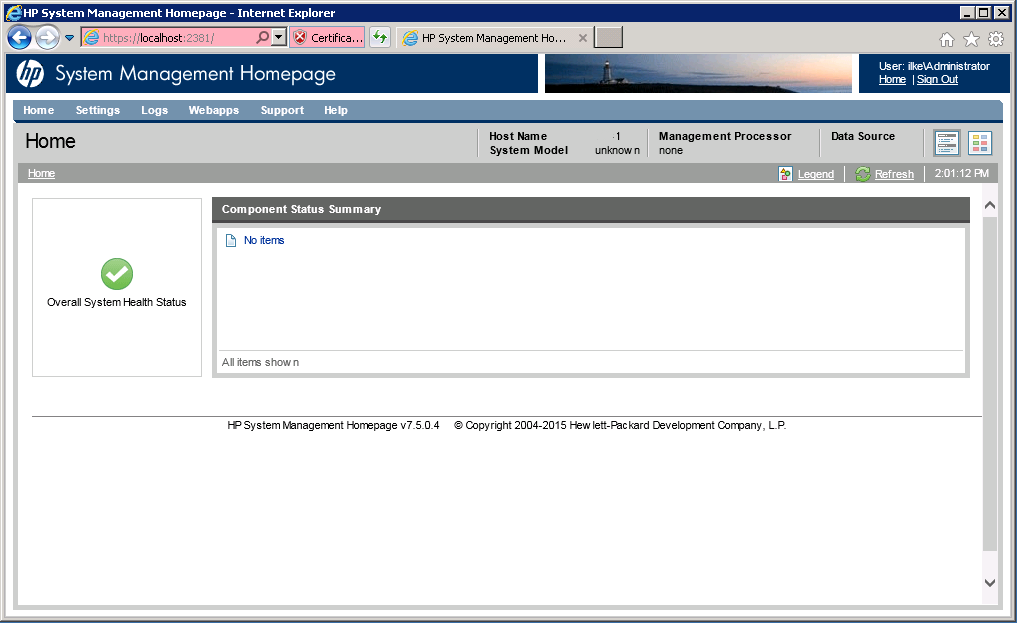The height and width of the screenshot is (623, 1017).
Task: Click the Home breadcrumb link
Action: [42, 173]
